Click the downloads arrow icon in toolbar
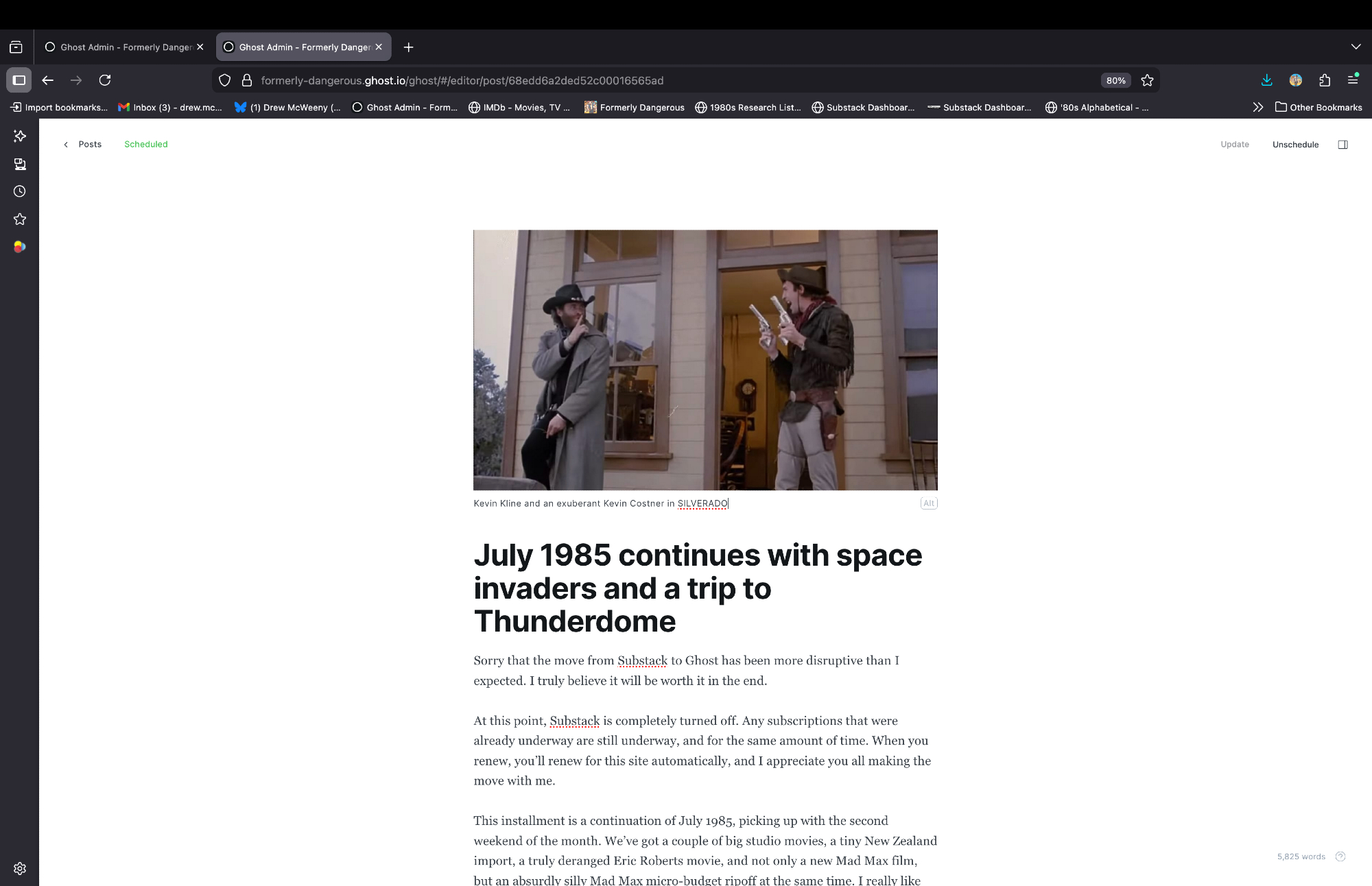Image resolution: width=1372 pixels, height=886 pixels. pos(1266,80)
